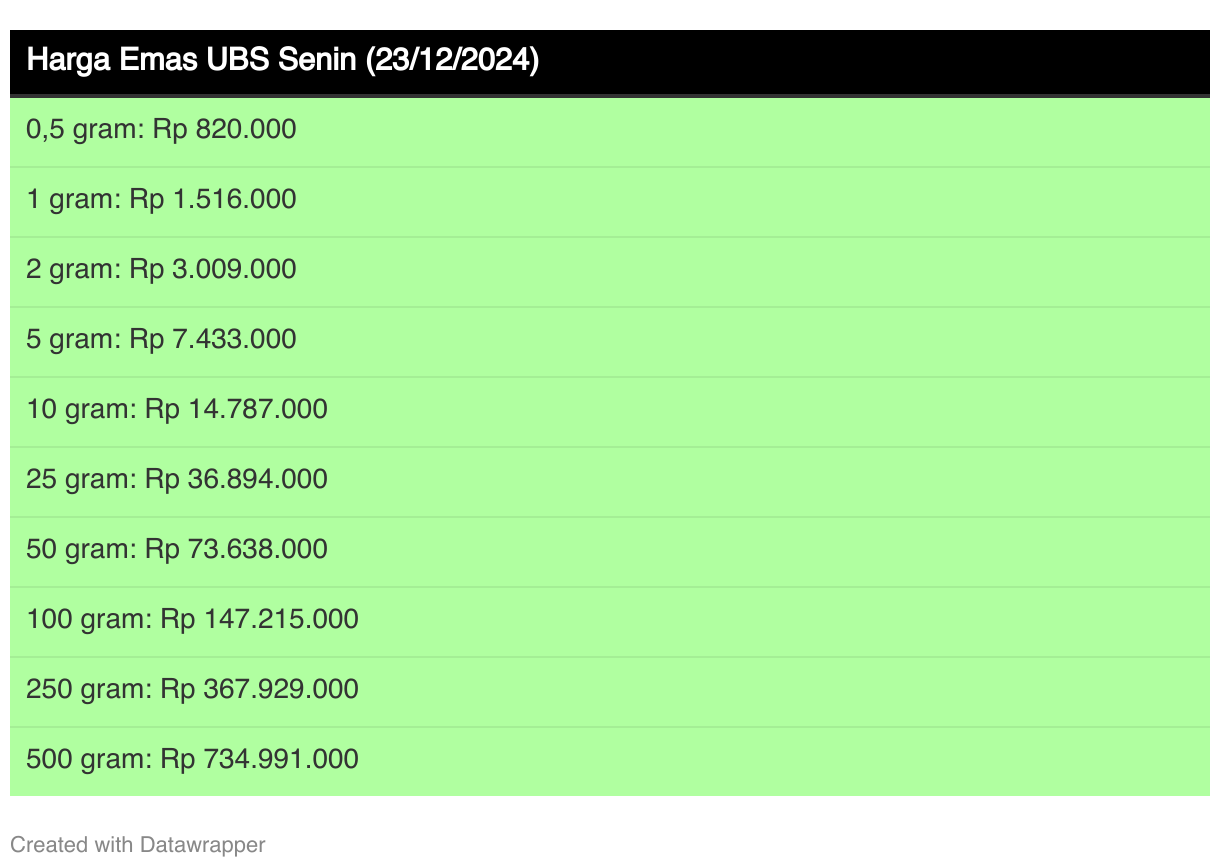Click the date (23/12/2024) in header
This screenshot has width=1220, height=868.
(453, 61)
